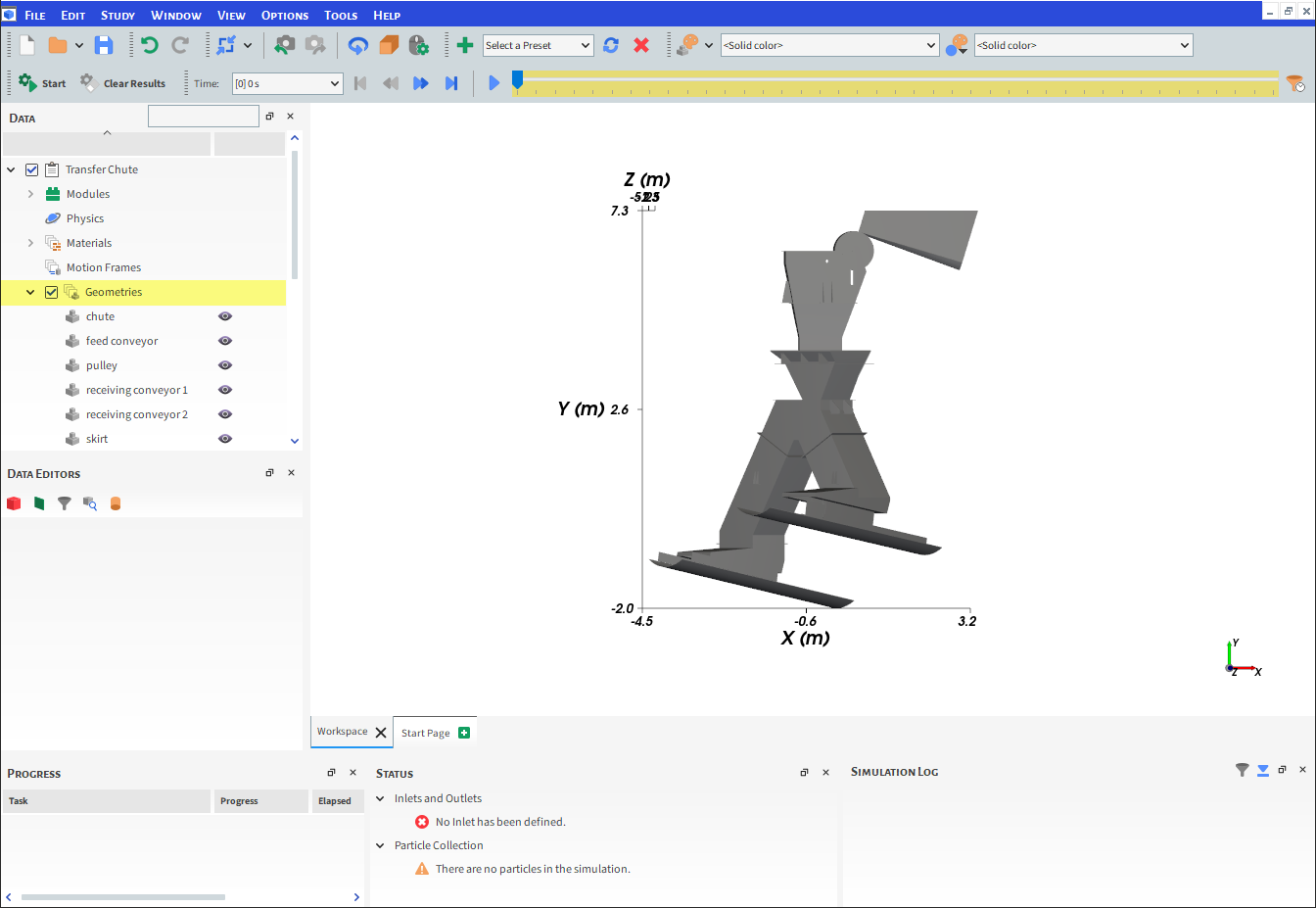Click the red cube in Data Editors
The image size is (1316, 908).
pyautogui.click(x=14, y=503)
